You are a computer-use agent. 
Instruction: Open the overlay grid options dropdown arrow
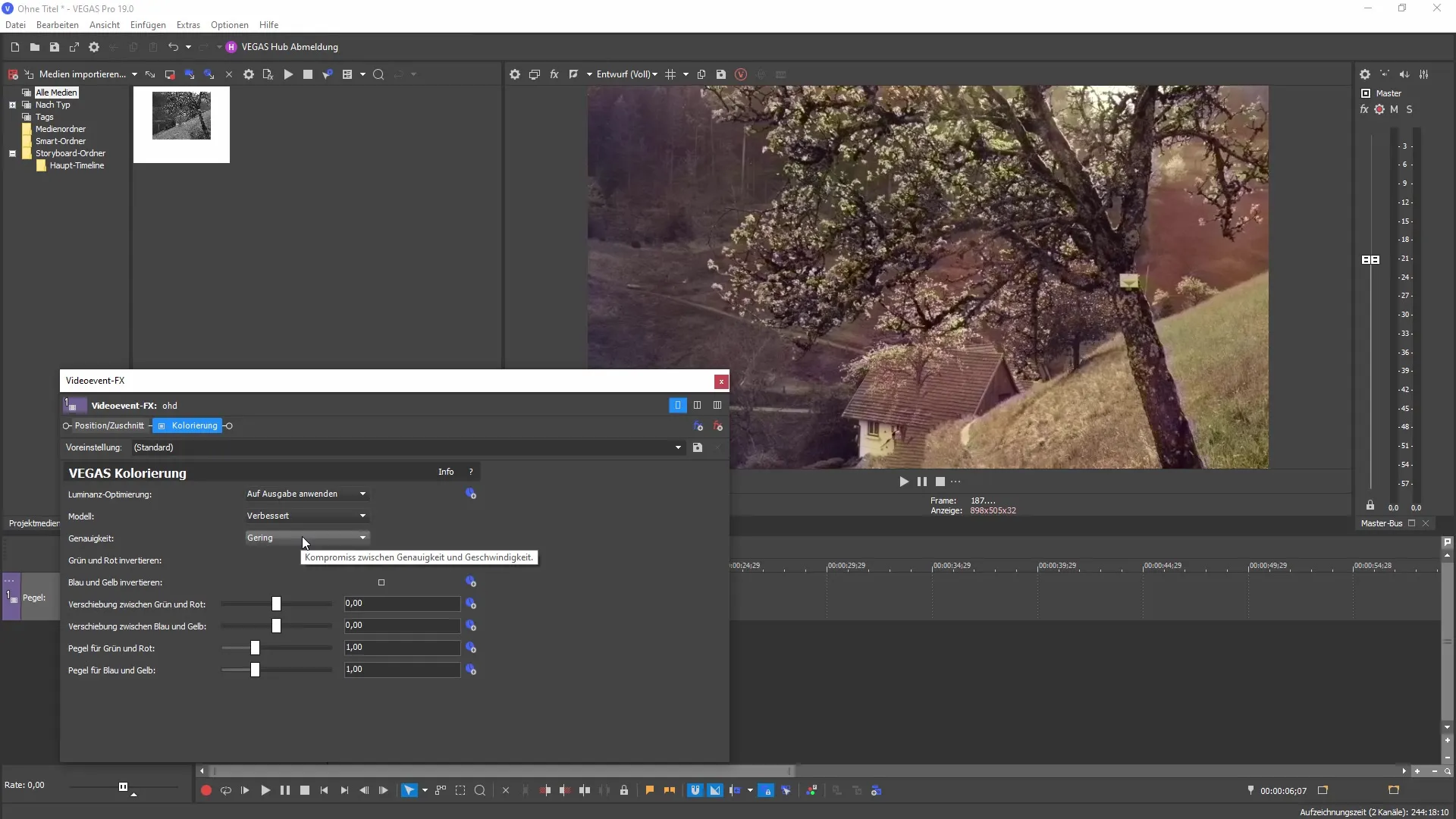686,74
